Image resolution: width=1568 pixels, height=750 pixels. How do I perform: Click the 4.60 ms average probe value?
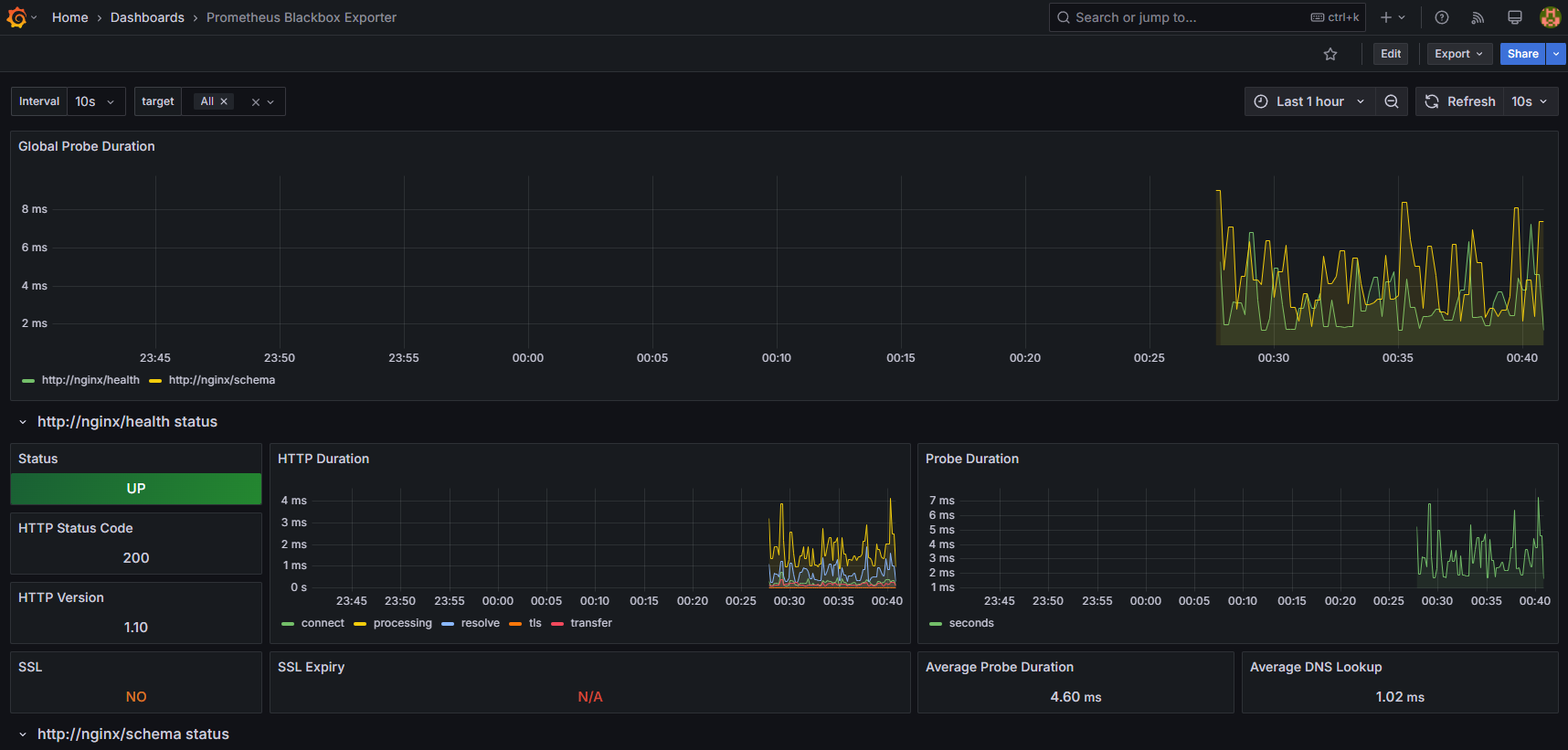pos(1075,697)
